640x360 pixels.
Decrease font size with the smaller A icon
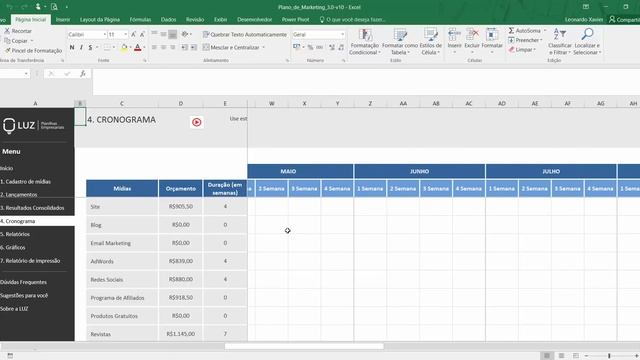pos(142,35)
